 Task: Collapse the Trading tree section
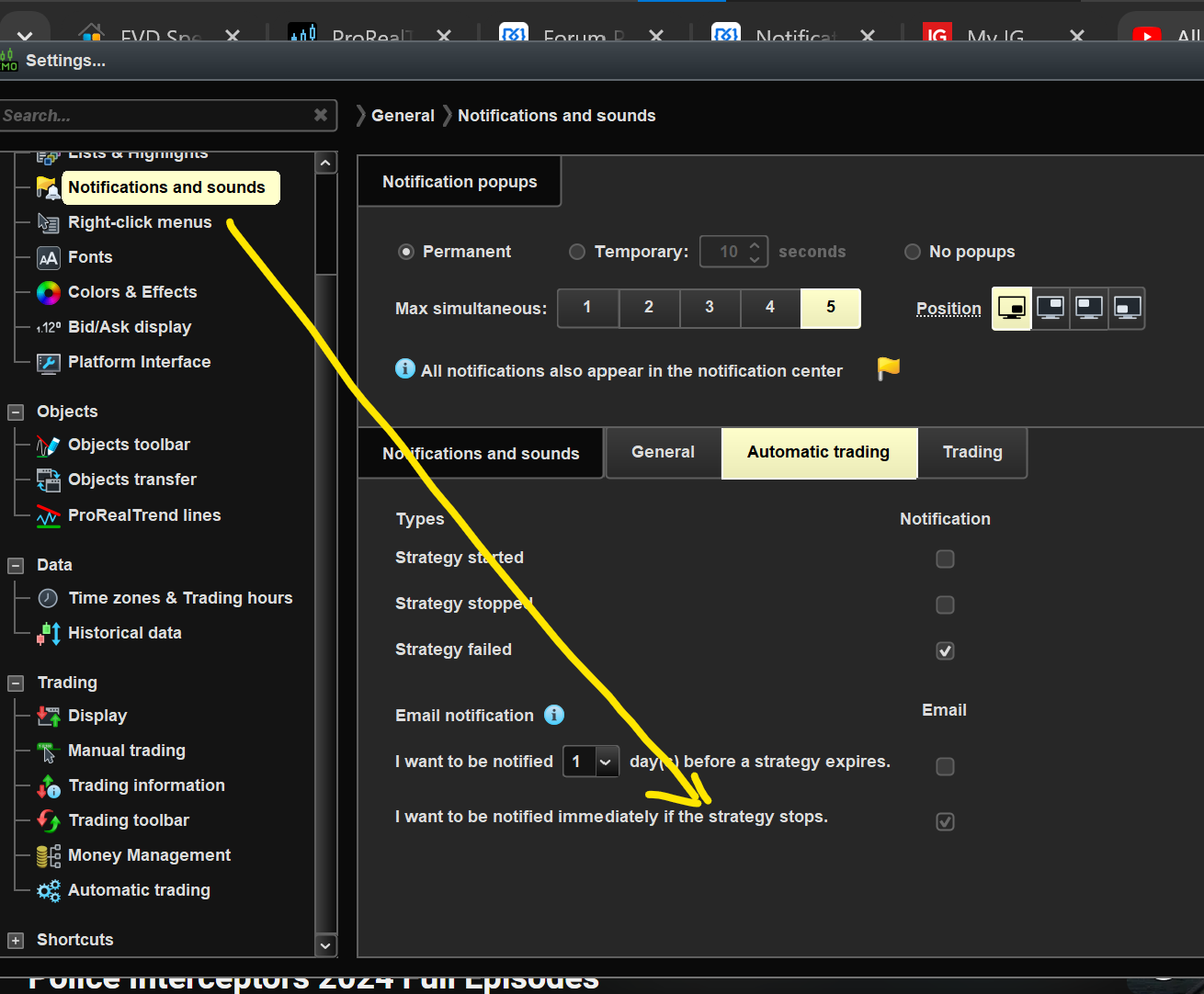point(16,683)
